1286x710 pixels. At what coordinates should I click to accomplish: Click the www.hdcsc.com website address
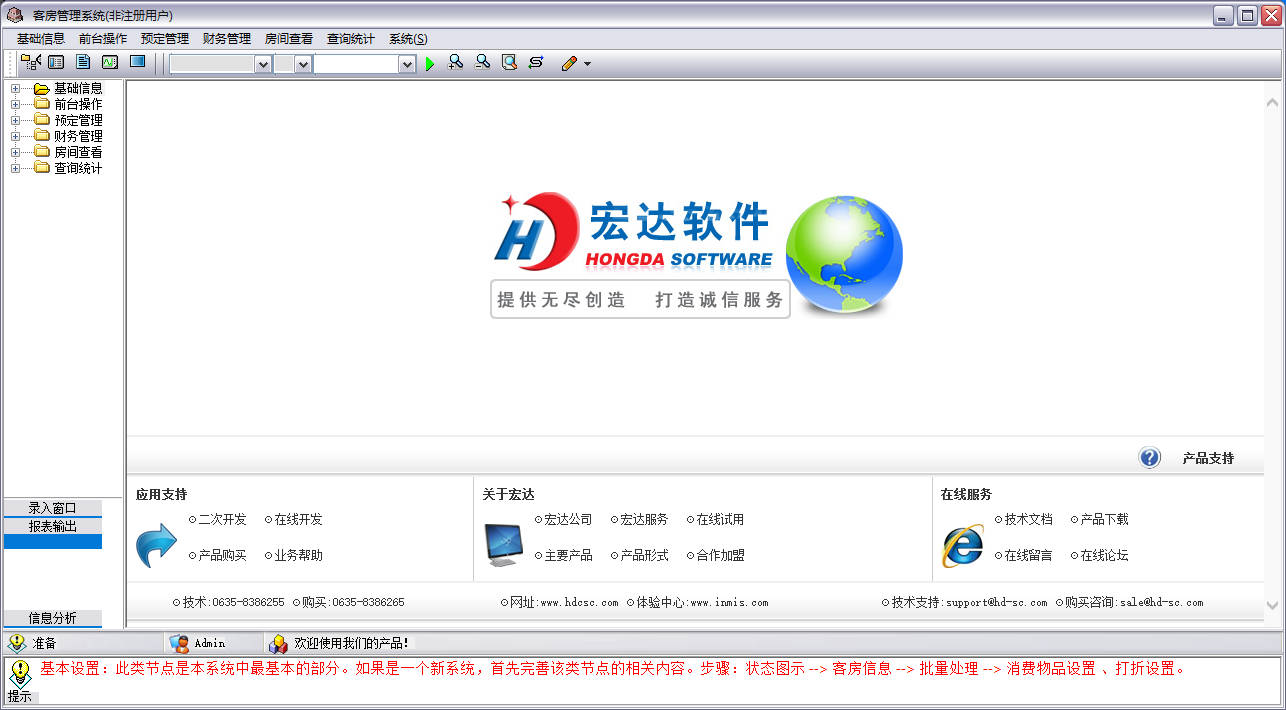click(579, 603)
